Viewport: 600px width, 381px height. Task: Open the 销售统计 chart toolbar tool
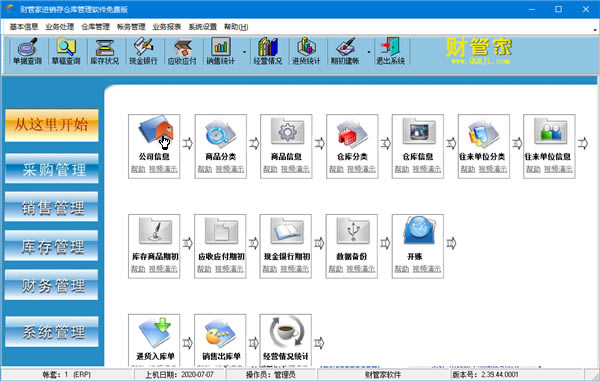[220, 51]
